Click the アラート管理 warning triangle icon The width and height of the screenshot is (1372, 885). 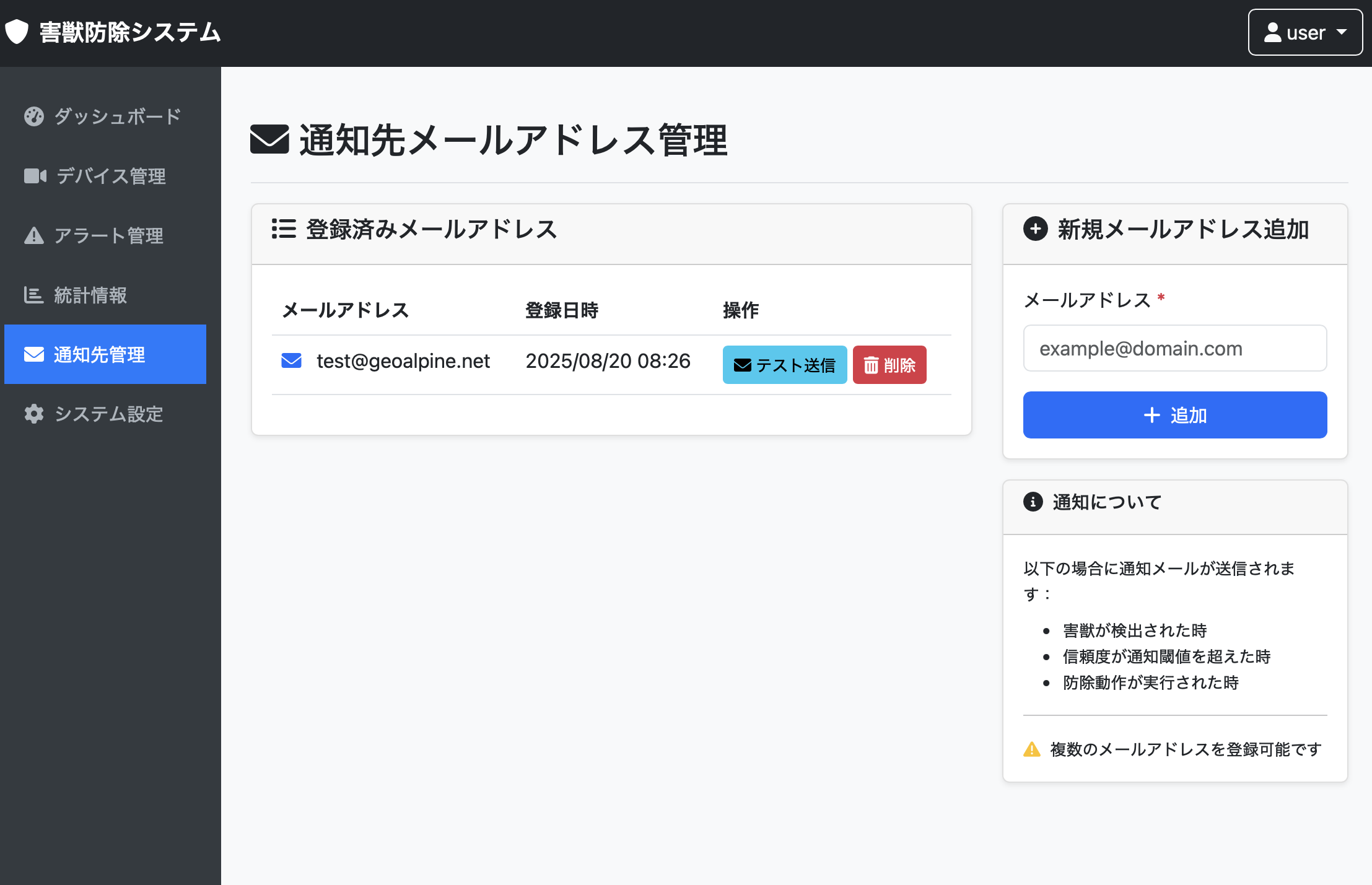34,235
